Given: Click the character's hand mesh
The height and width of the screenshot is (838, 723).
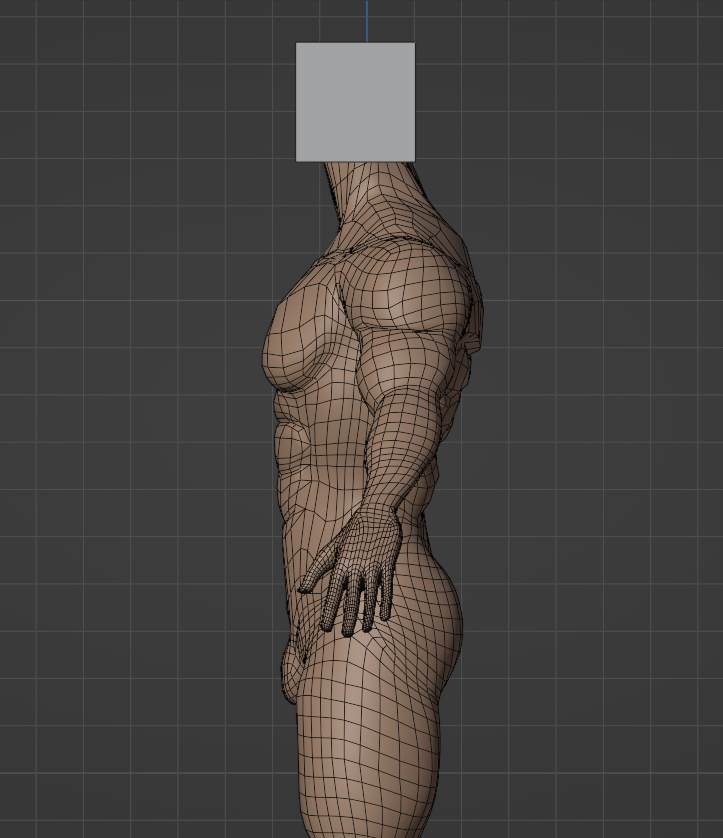Looking at the screenshot, I should [x=350, y=572].
